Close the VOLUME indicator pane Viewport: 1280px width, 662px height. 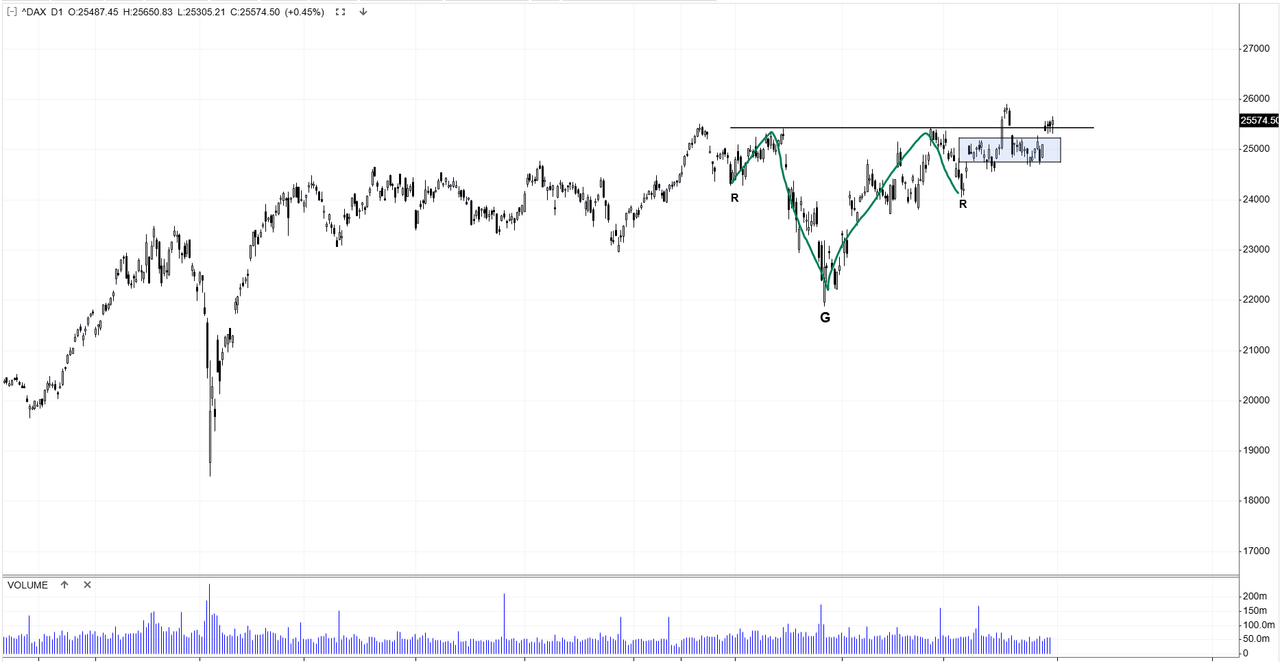[87, 585]
